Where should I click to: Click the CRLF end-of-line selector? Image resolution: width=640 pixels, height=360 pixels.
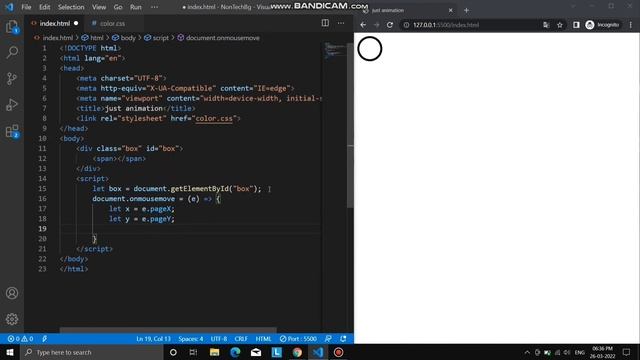tap(241, 339)
